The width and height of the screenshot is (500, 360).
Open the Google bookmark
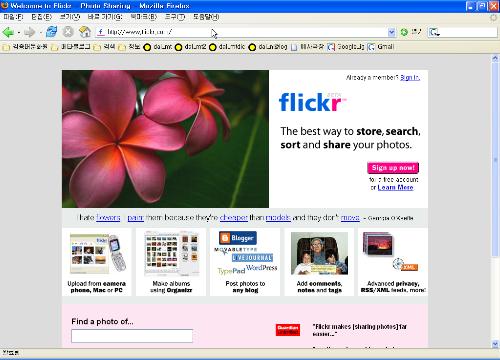[346, 47]
